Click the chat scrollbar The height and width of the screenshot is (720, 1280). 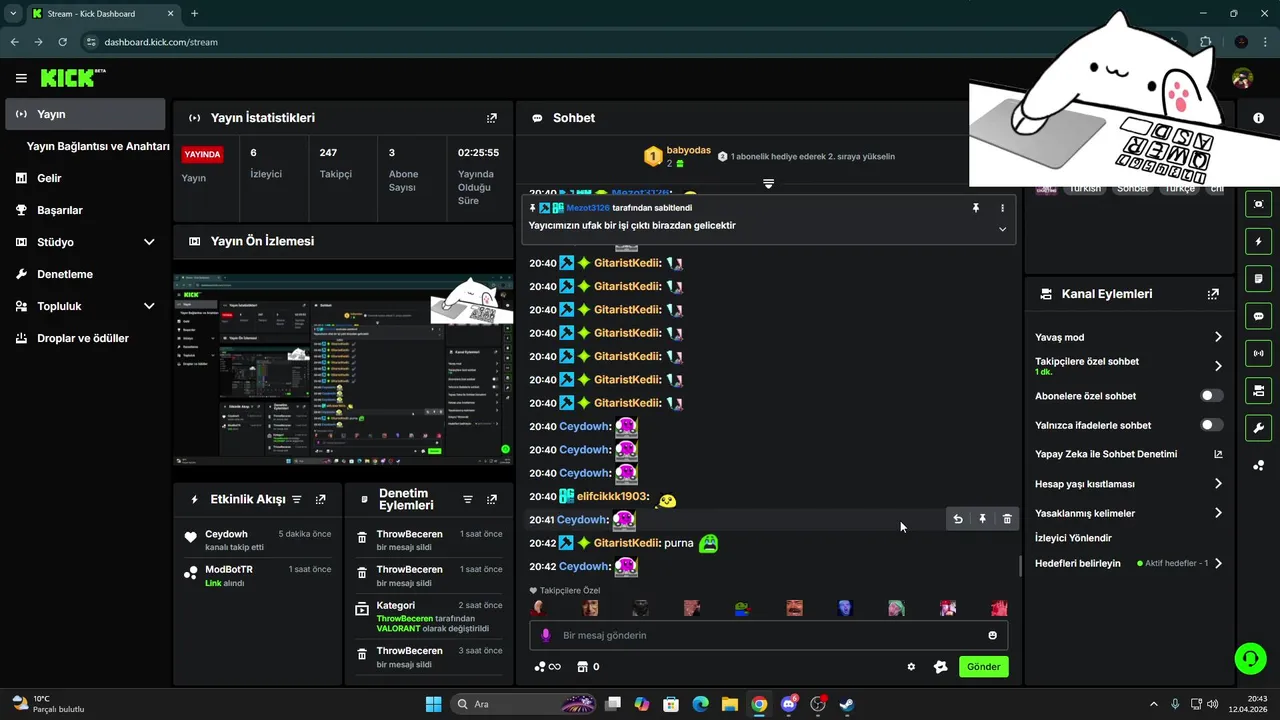1020,566
